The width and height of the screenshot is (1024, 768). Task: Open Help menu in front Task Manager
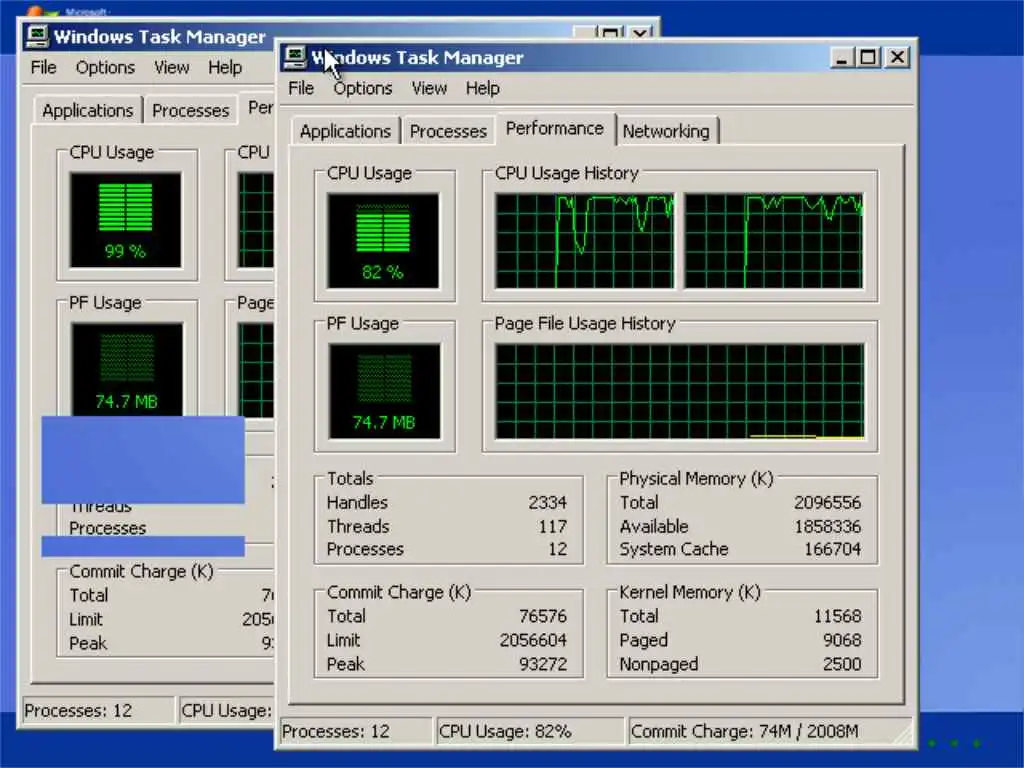click(483, 88)
